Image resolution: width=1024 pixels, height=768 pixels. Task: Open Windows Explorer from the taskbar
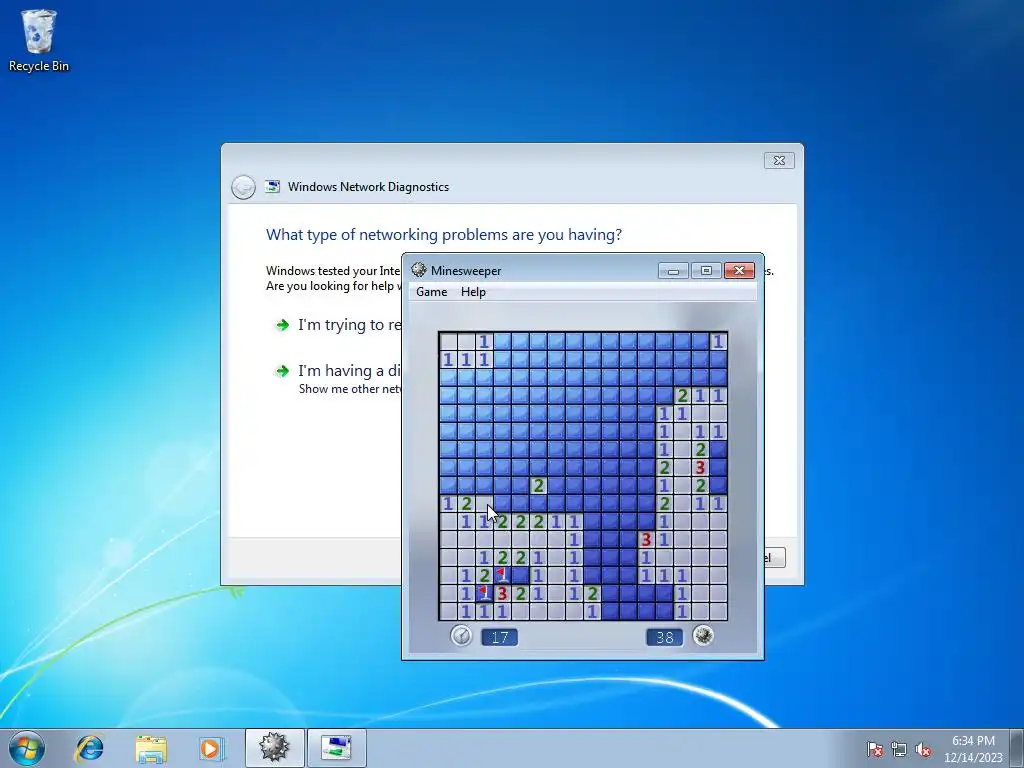click(151, 748)
